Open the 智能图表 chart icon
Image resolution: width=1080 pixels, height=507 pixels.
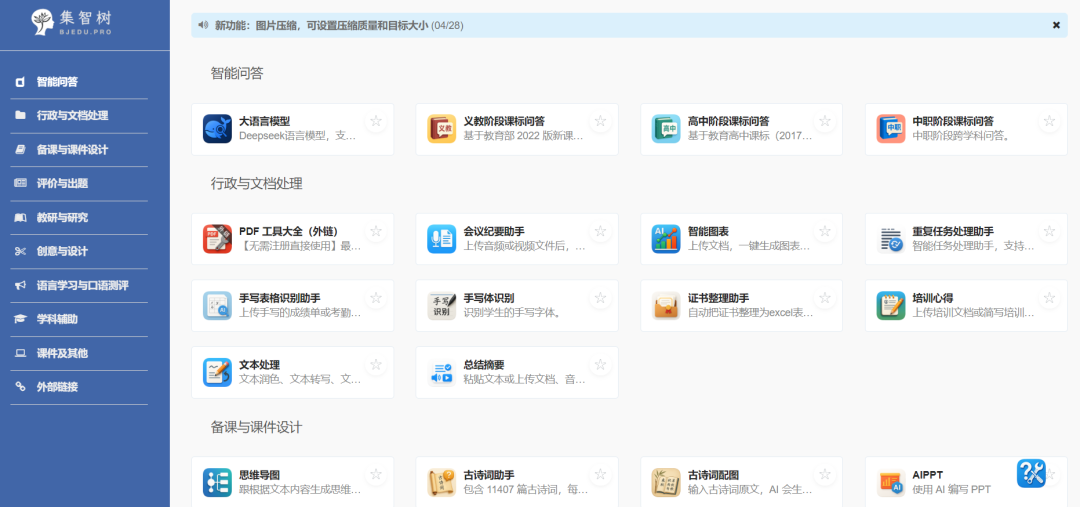point(666,239)
